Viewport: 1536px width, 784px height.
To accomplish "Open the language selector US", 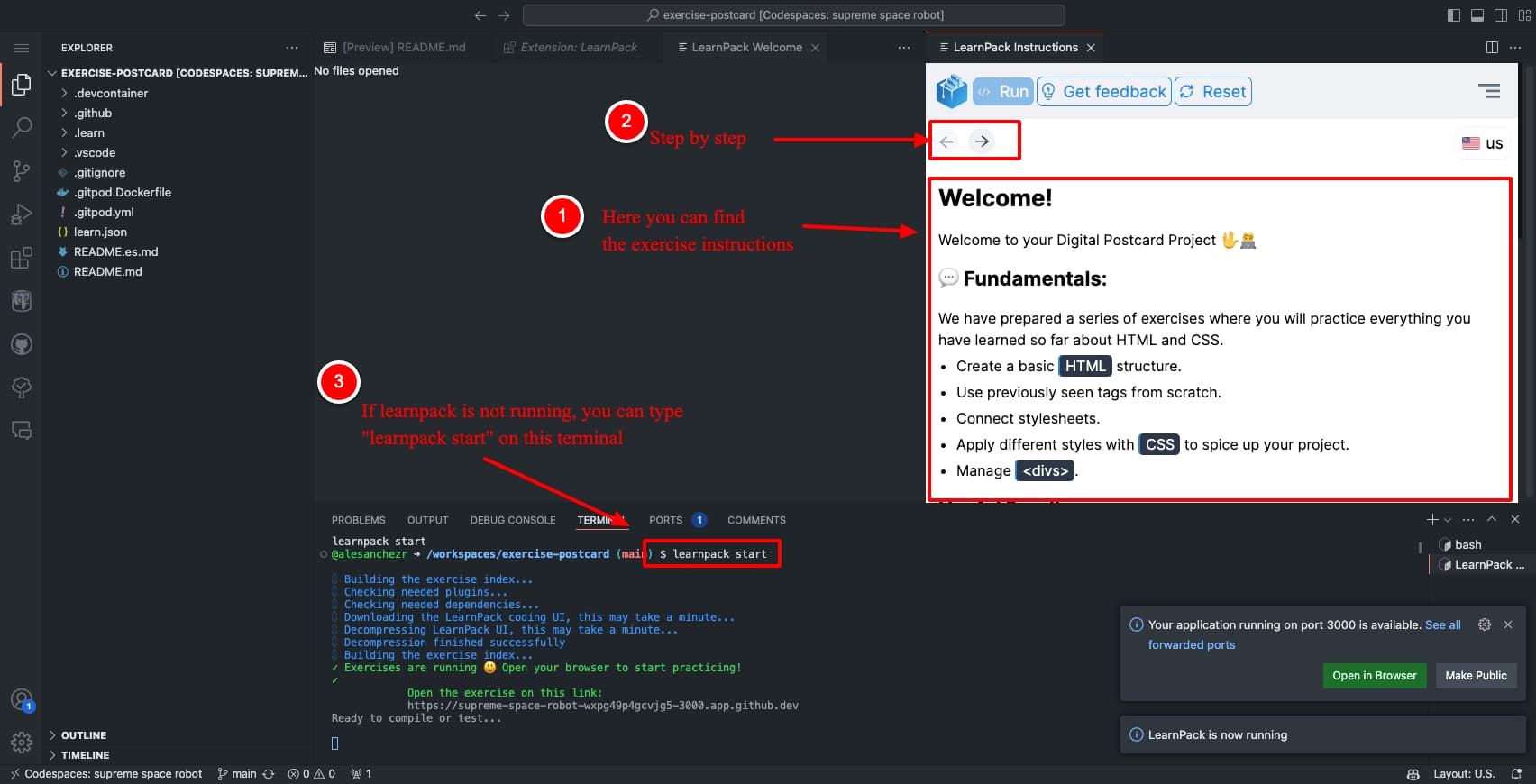I will point(1483,143).
